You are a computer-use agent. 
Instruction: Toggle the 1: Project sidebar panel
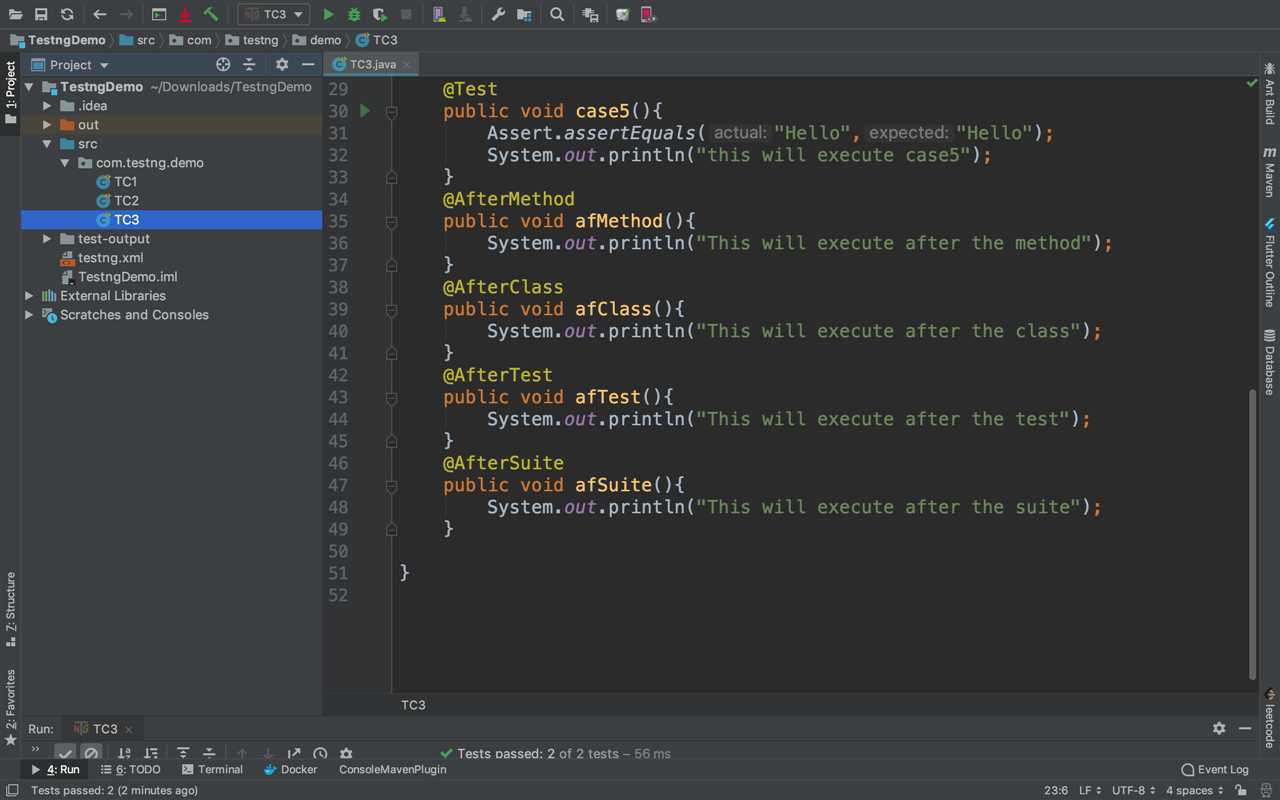pos(10,92)
